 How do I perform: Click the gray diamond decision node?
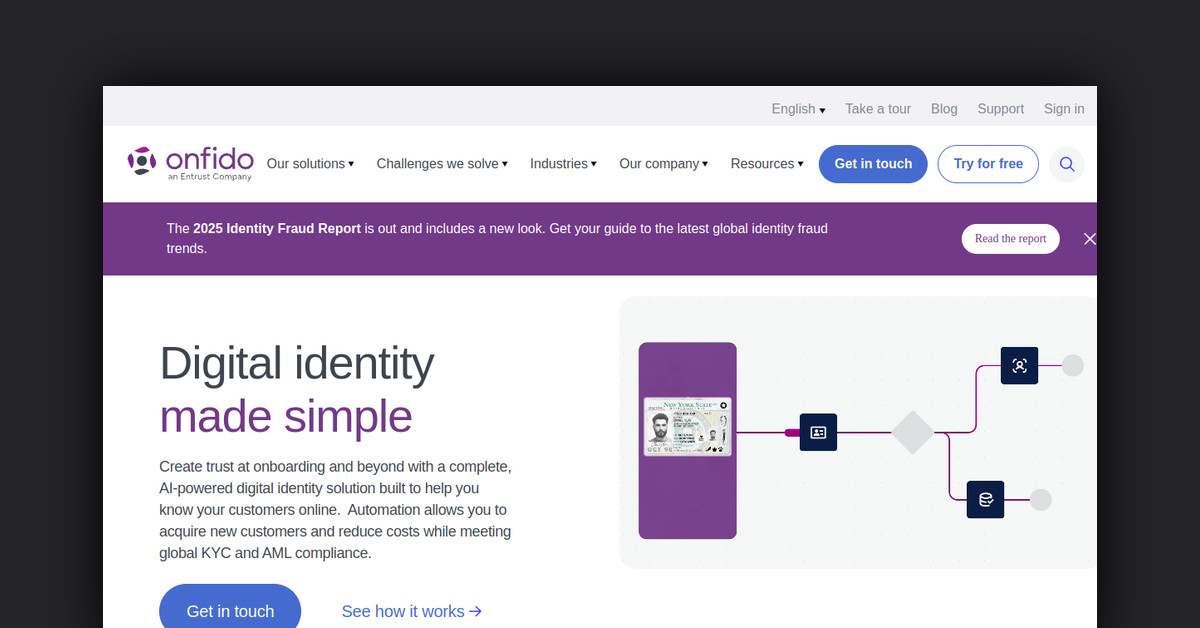point(912,432)
